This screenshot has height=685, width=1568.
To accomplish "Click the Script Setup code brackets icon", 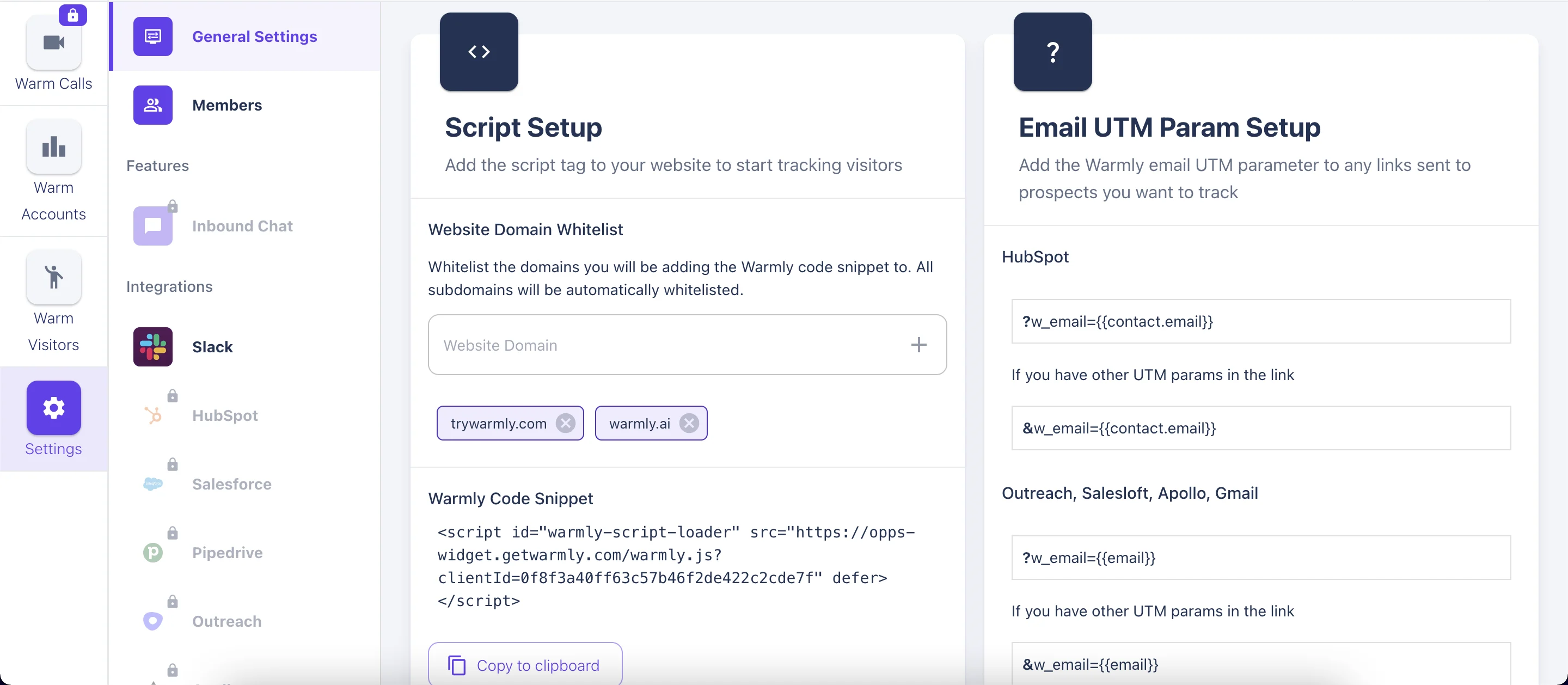I will tap(479, 52).
